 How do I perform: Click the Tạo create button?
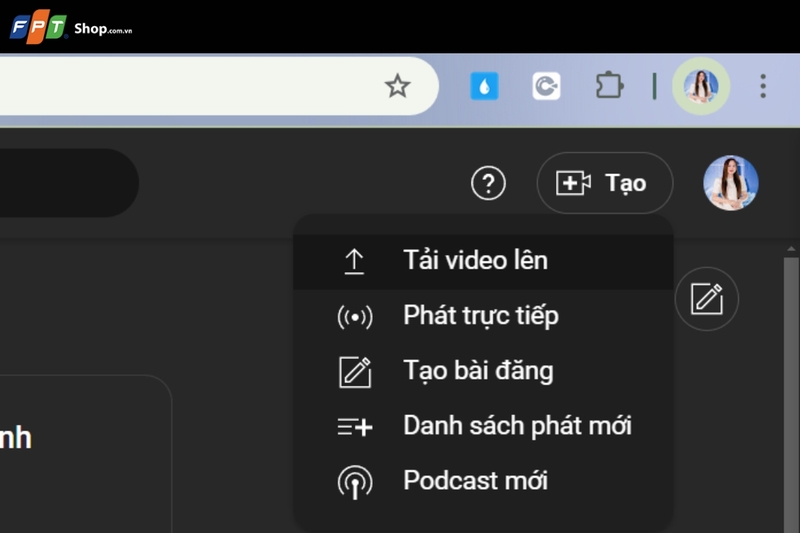pyautogui.click(x=605, y=183)
